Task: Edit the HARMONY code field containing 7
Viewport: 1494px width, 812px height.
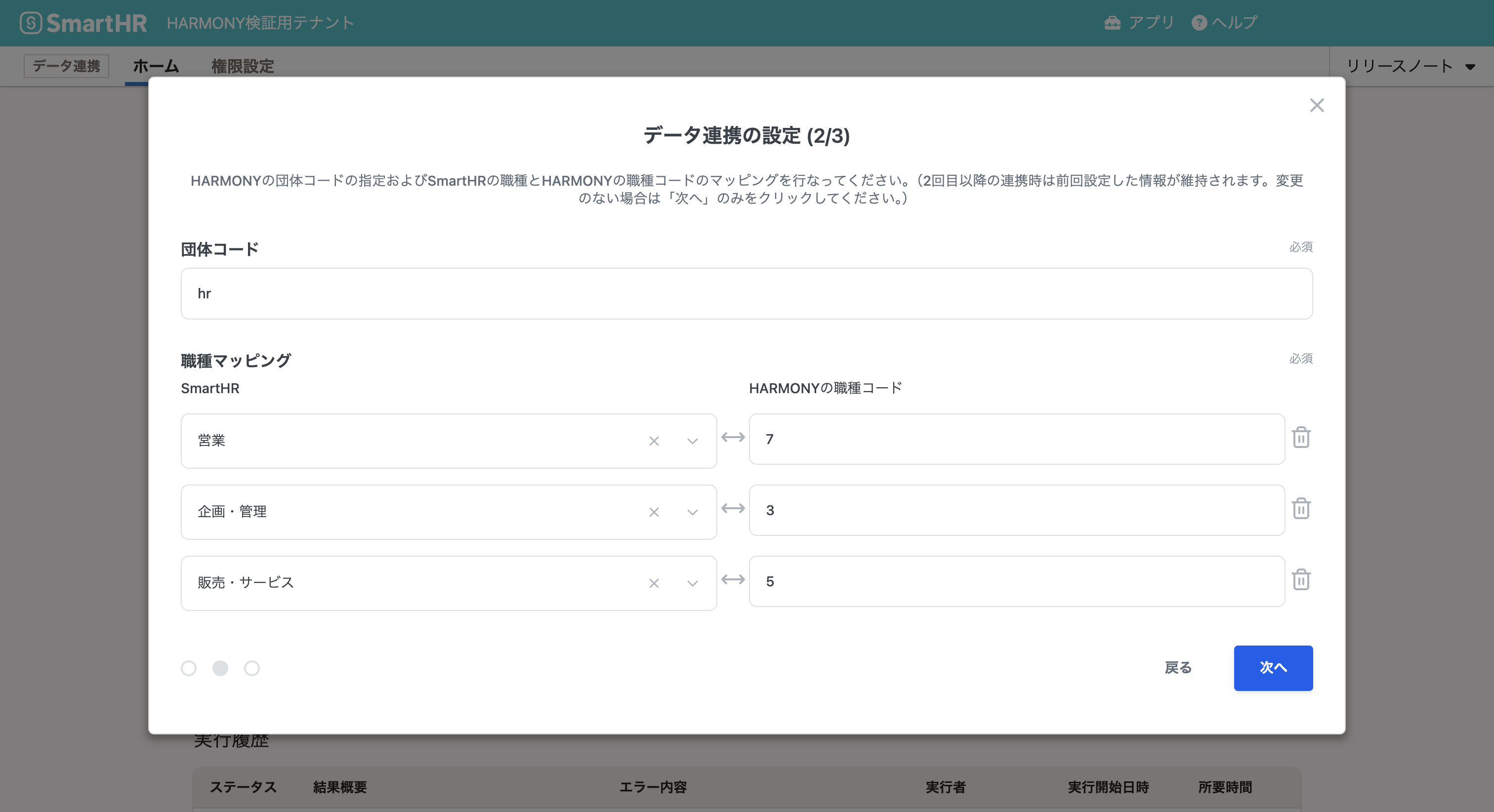Action: [x=1016, y=439]
